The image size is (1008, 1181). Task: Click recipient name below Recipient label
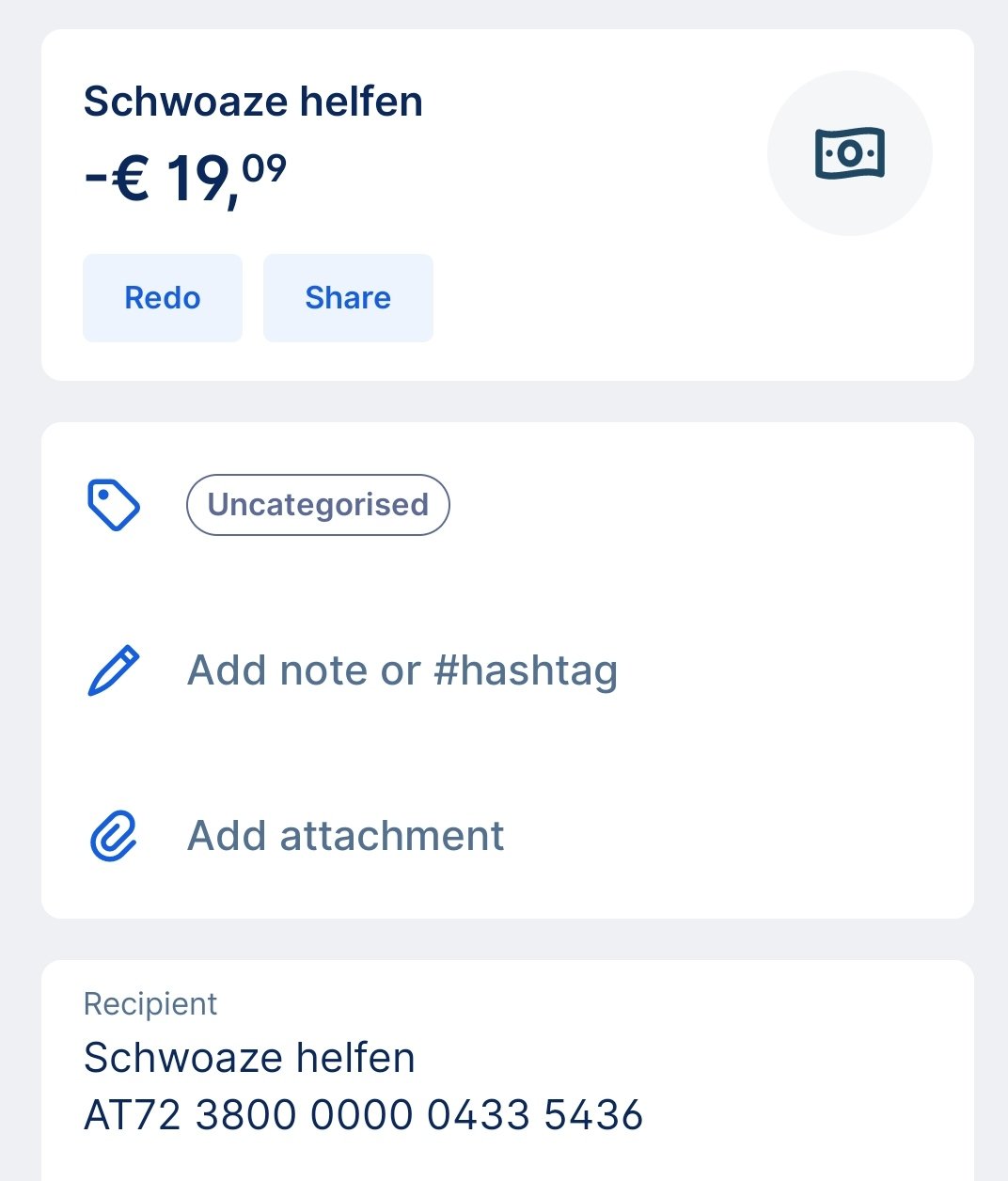click(x=249, y=1058)
